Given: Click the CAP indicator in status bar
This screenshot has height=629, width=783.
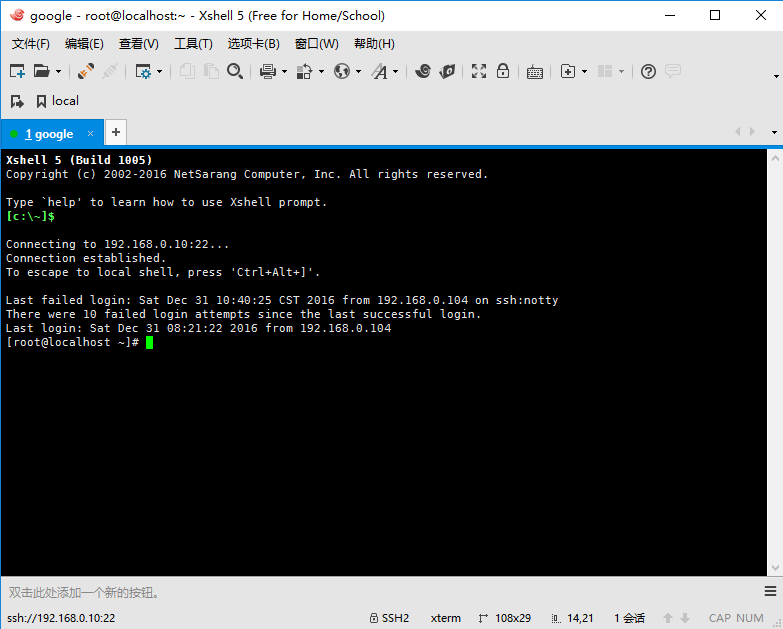Looking at the screenshot, I should tap(720, 618).
